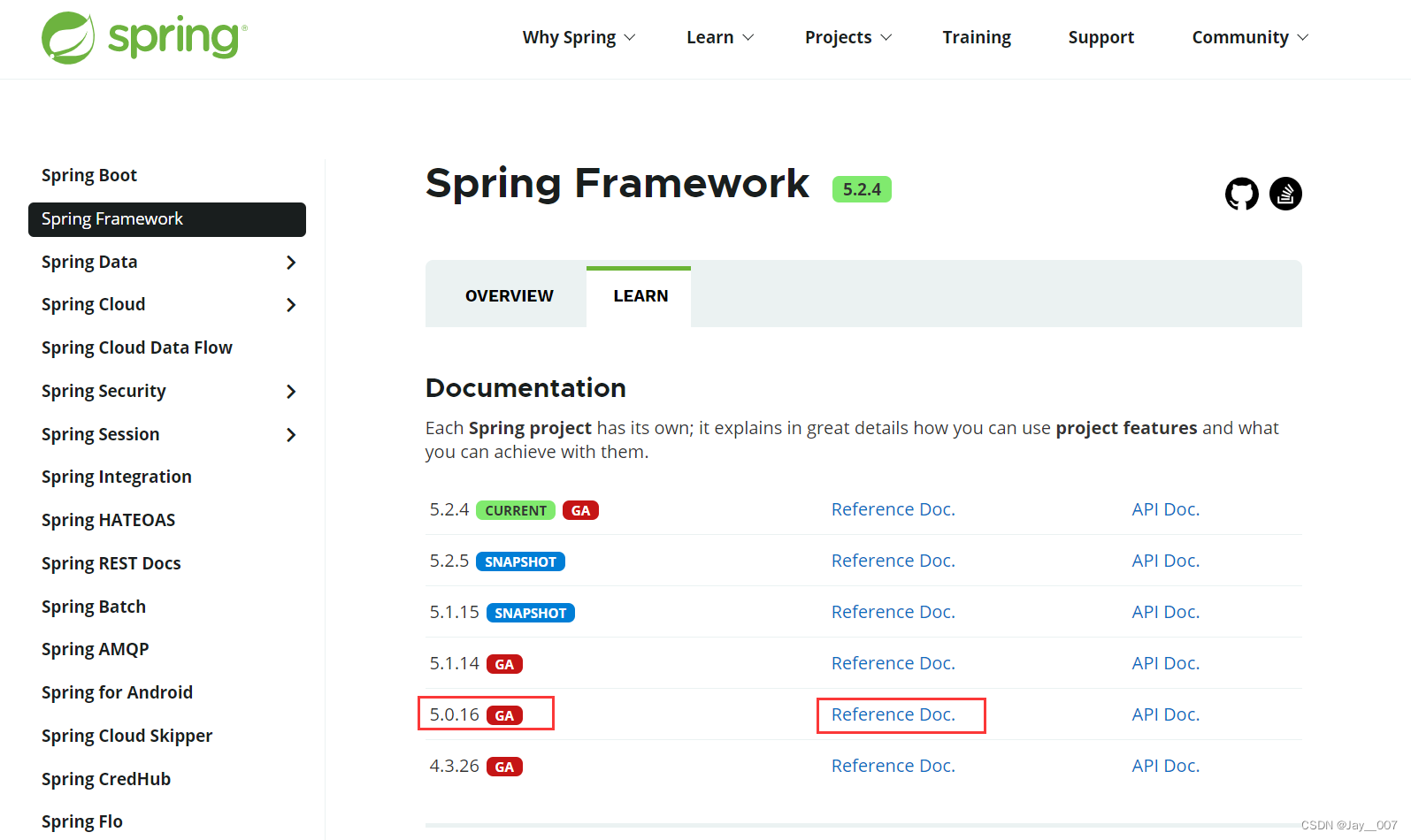1411x840 pixels.
Task: Open Spring CredHub project
Action: pyautogui.click(x=106, y=779)
